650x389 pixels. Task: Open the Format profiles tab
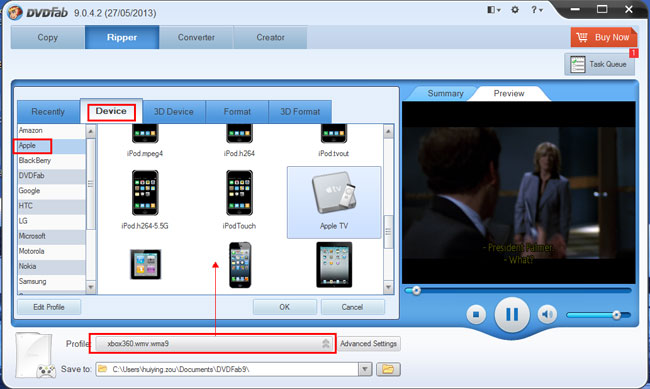tap(237, 112)
